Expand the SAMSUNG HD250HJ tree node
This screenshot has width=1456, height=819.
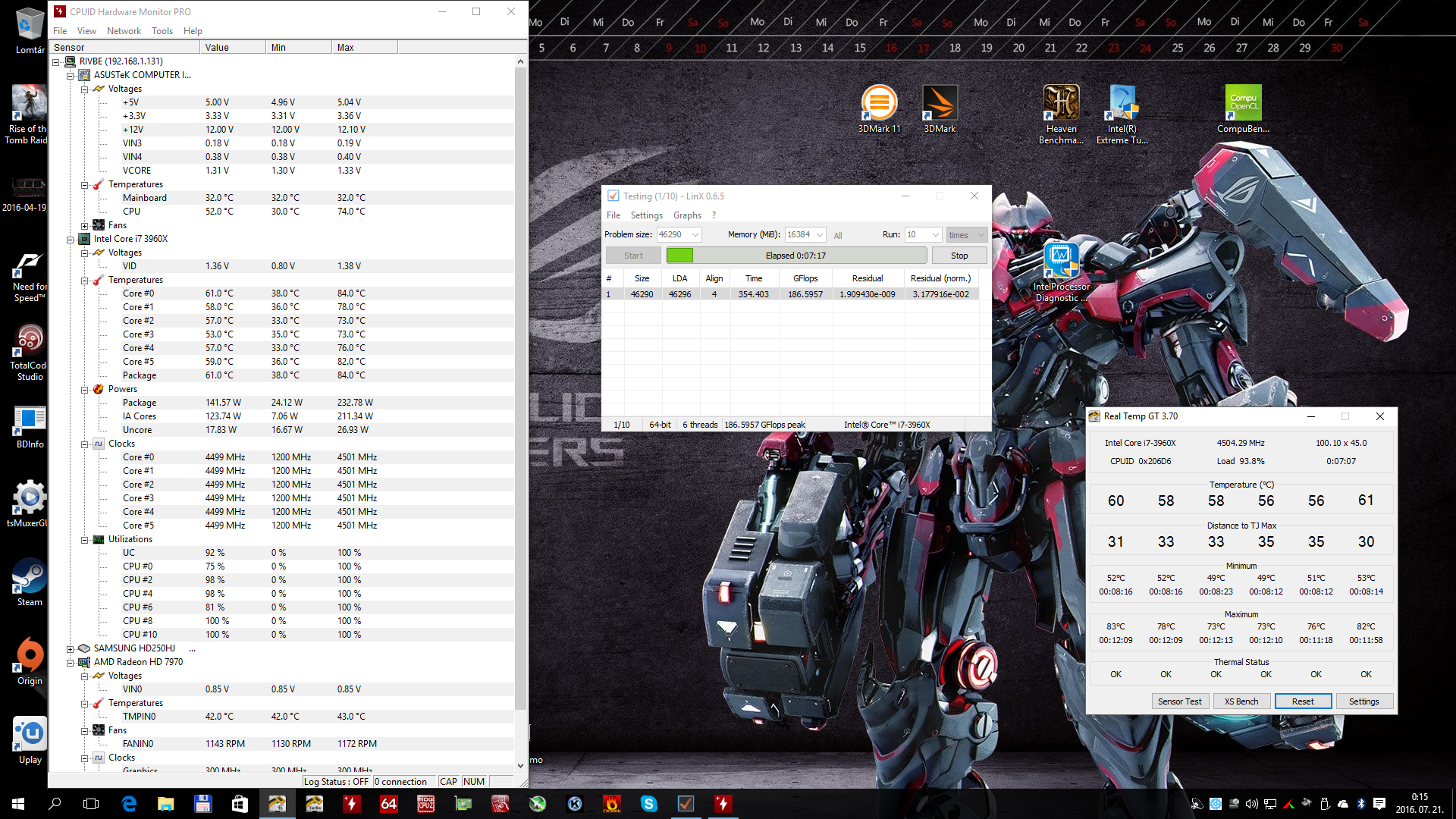tap(71, 649)
